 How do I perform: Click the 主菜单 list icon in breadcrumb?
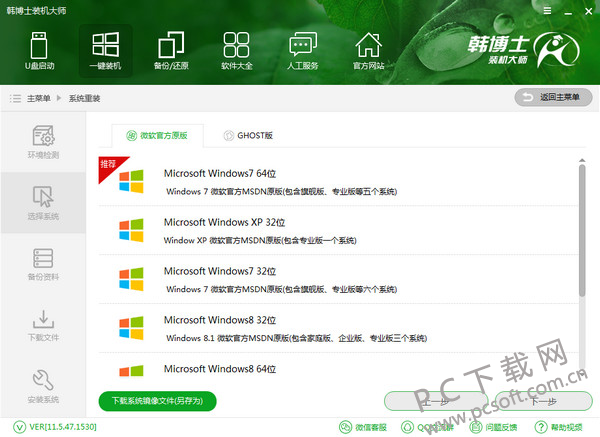(15, 98)
